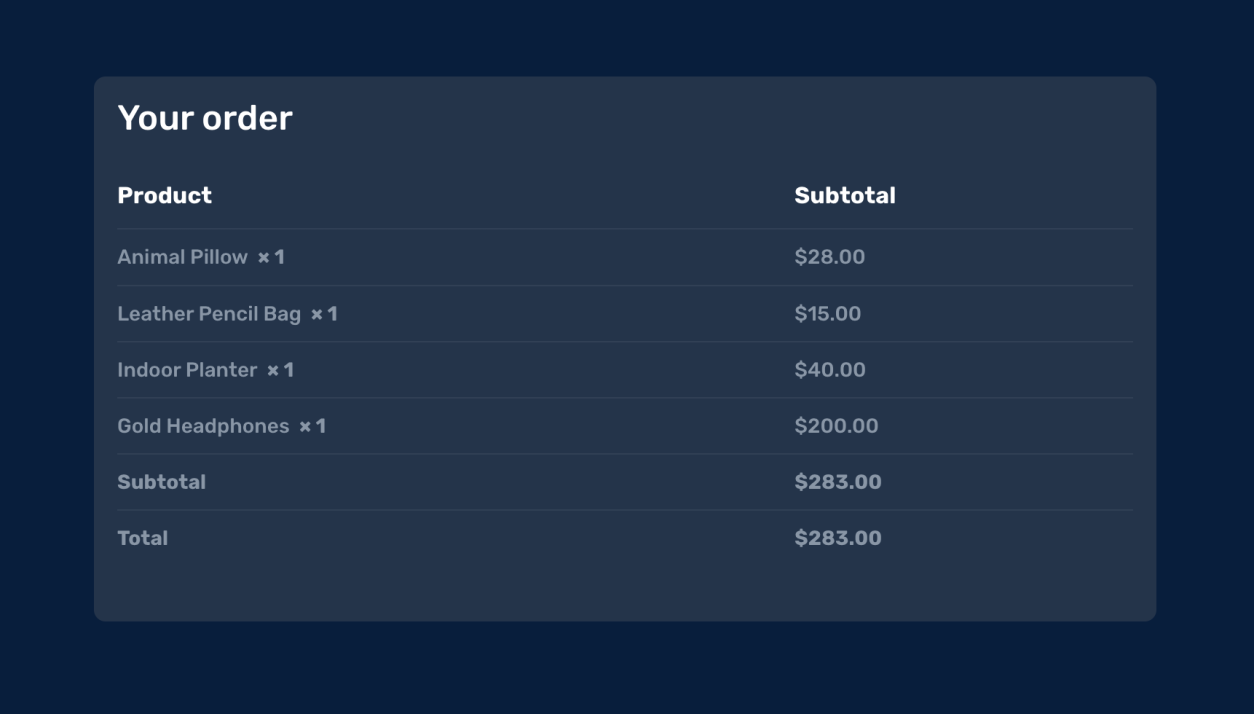This screenshot has height=714, width=1254.
Task: Select the Leather Pencil Bag product name
Action: click(208, 314)
